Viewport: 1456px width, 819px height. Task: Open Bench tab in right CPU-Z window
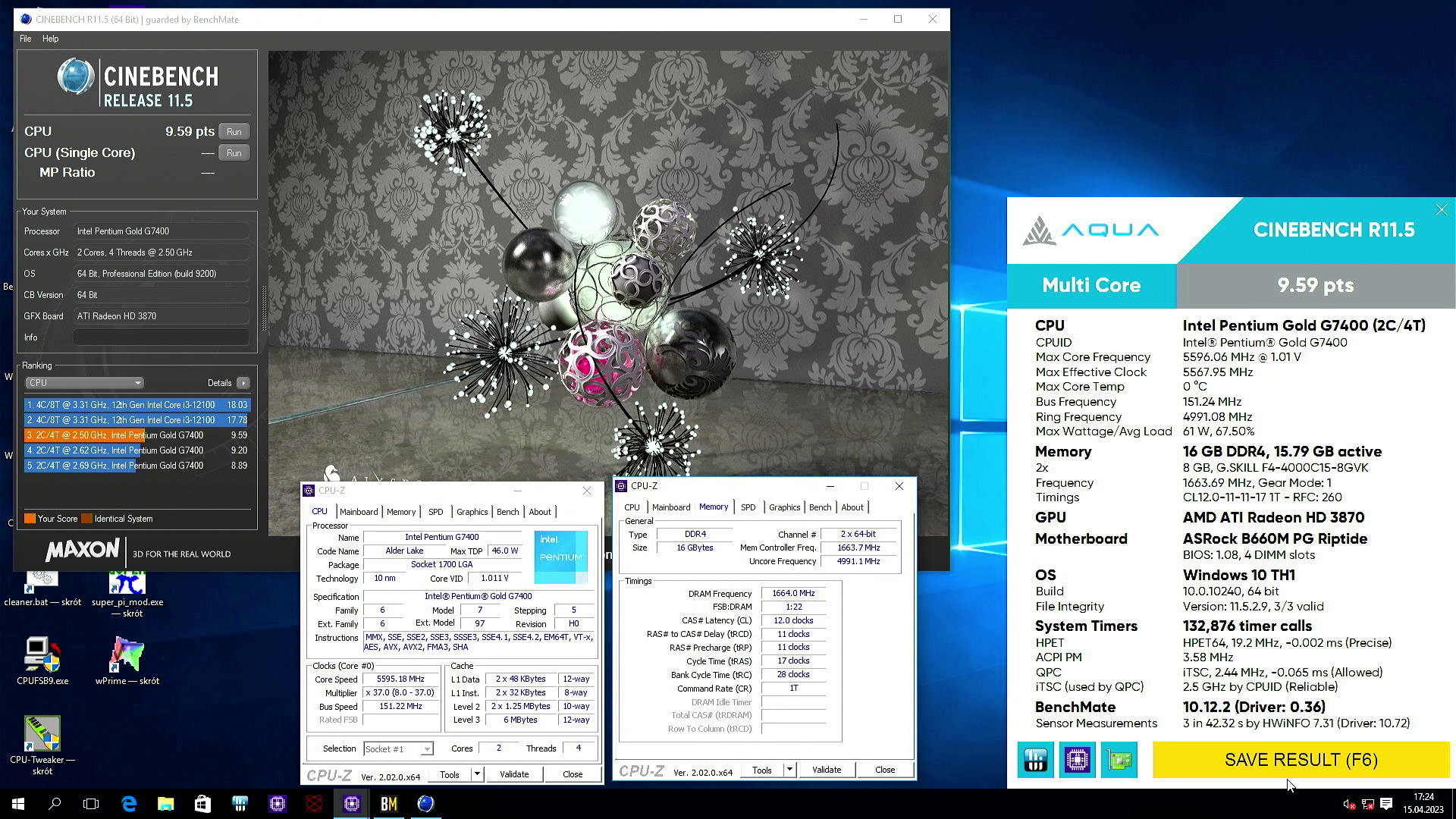(820, 507)
